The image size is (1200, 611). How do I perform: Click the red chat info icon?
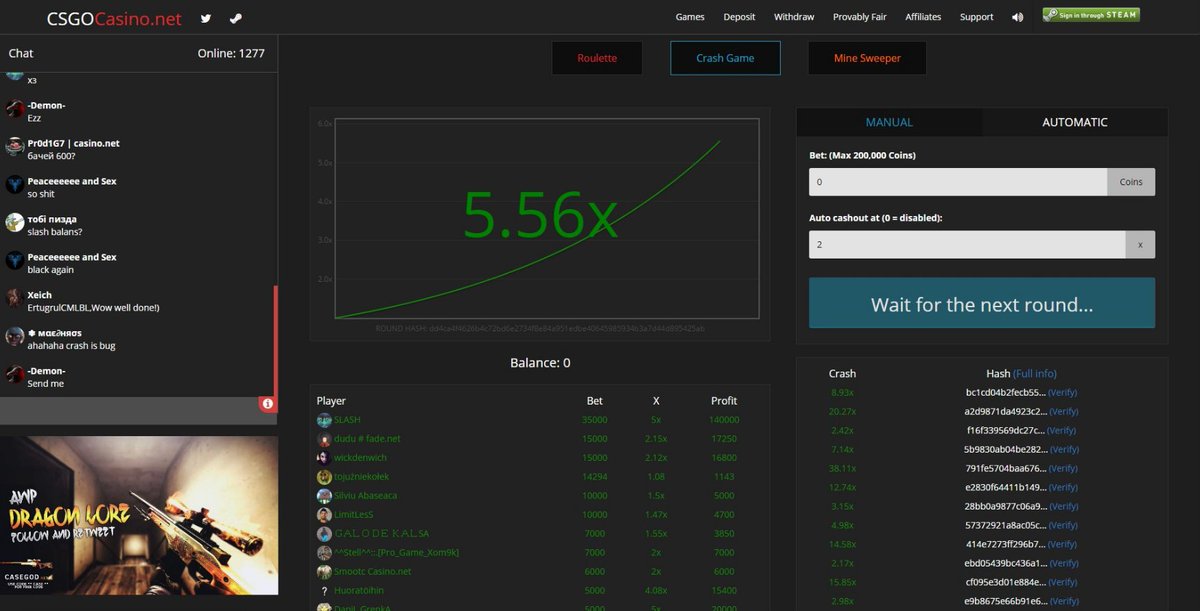(268, 404)
